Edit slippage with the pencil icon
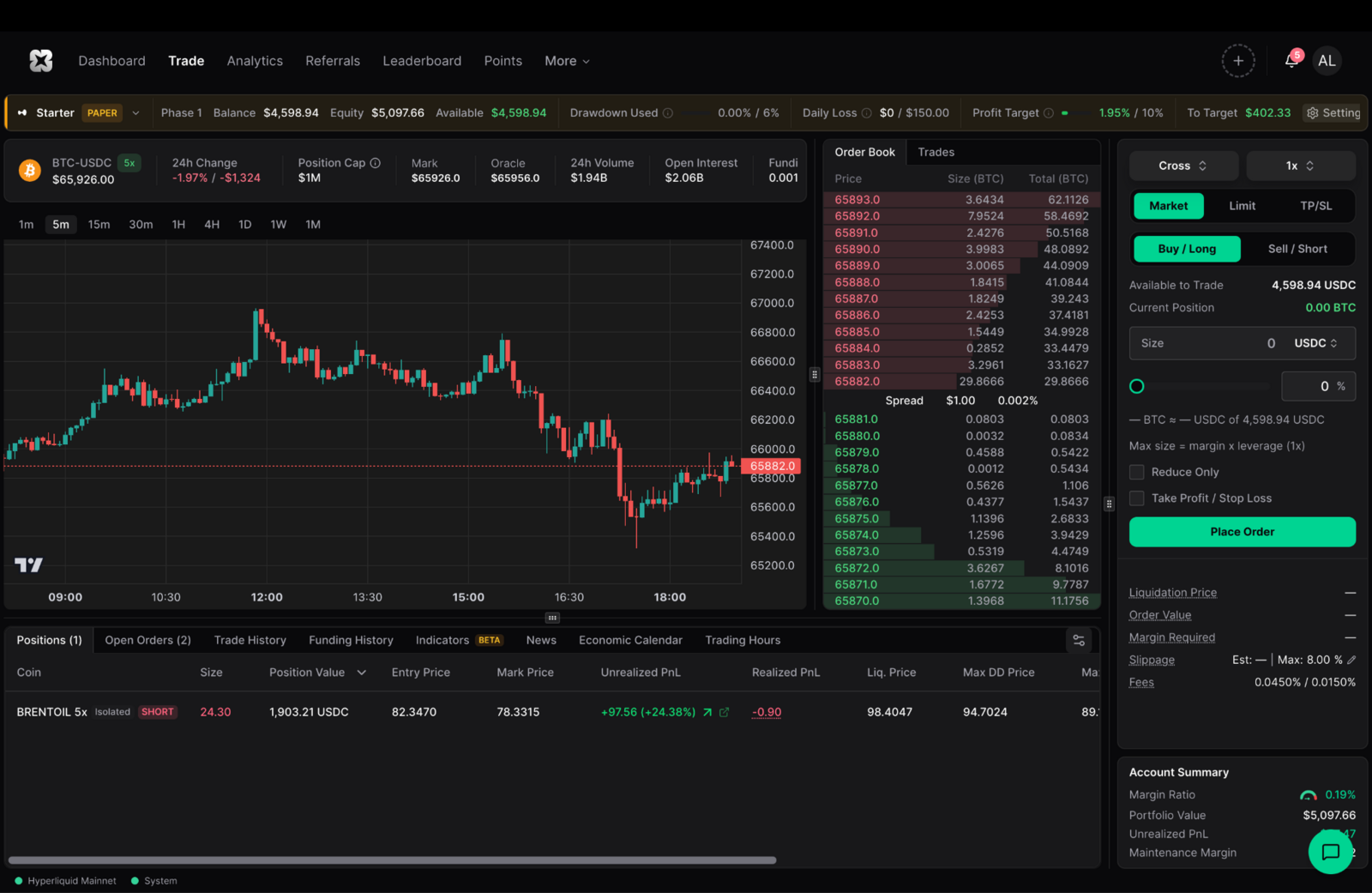The width and height of the screenshot is (1372, 893). (x=1351, y=660)
